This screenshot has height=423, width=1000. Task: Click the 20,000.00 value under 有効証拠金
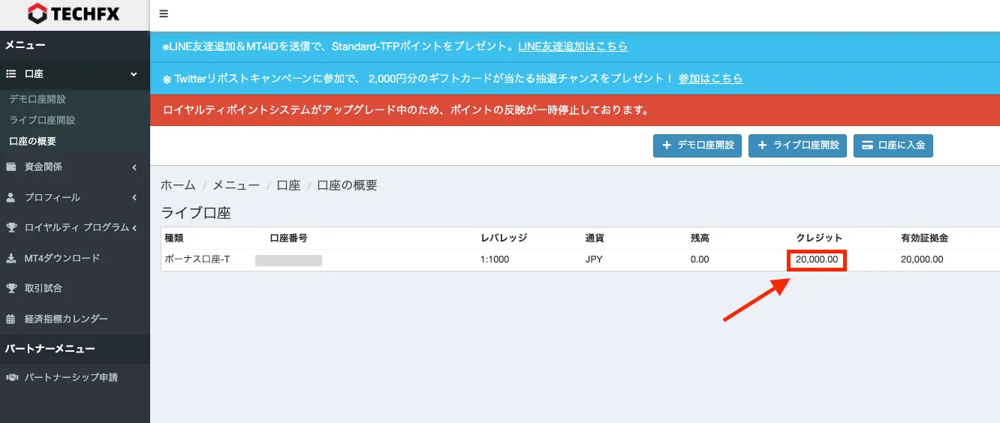pos(922,260)
